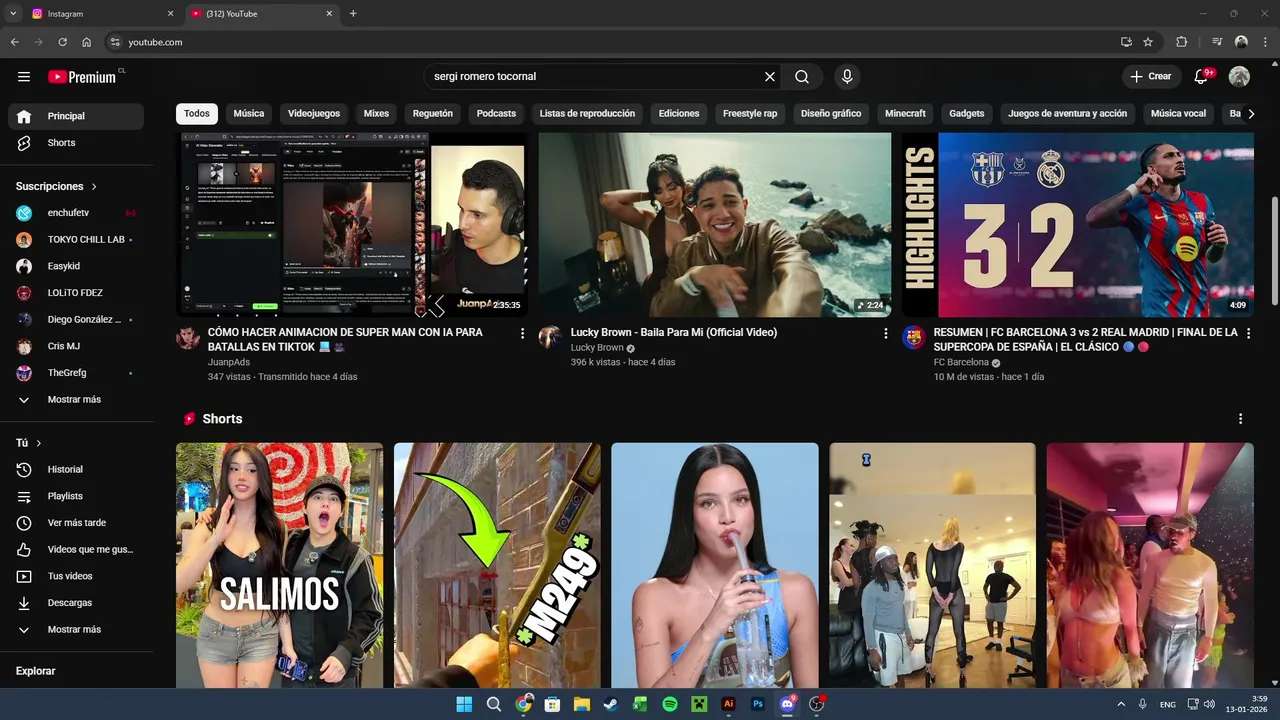Bookmark this page with the star
1280x720 pixels.
click(1148, 42)
